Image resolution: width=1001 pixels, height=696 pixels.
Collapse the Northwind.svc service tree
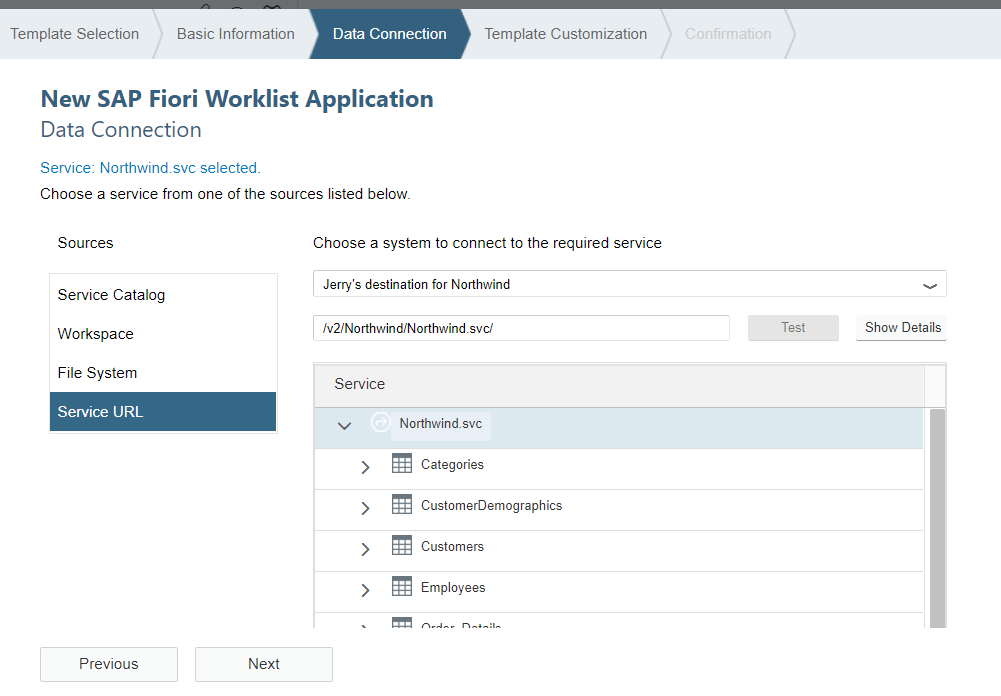click(x=345, y=425)
